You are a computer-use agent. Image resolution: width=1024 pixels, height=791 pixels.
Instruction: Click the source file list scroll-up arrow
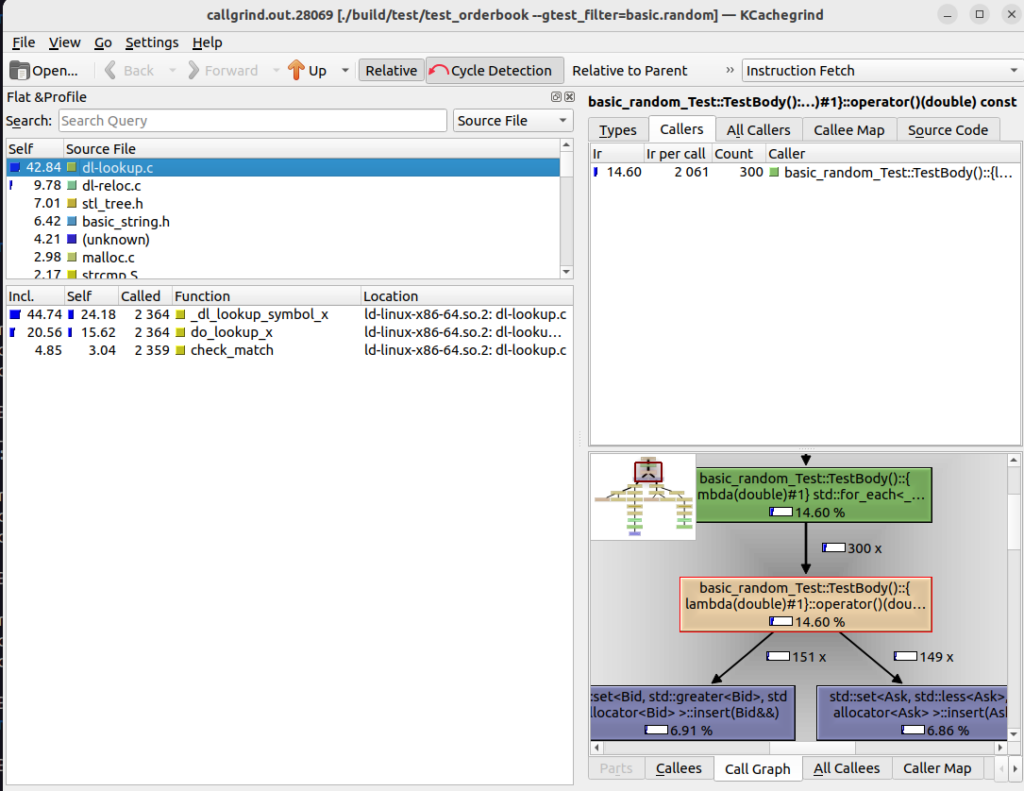pos(566,145)
